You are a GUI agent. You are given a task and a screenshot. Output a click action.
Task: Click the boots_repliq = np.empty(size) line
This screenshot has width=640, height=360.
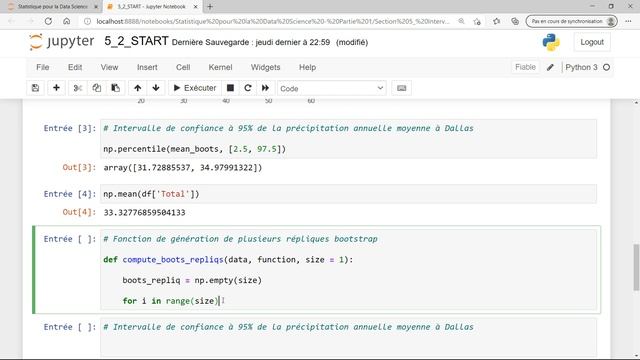pos(192,280)
